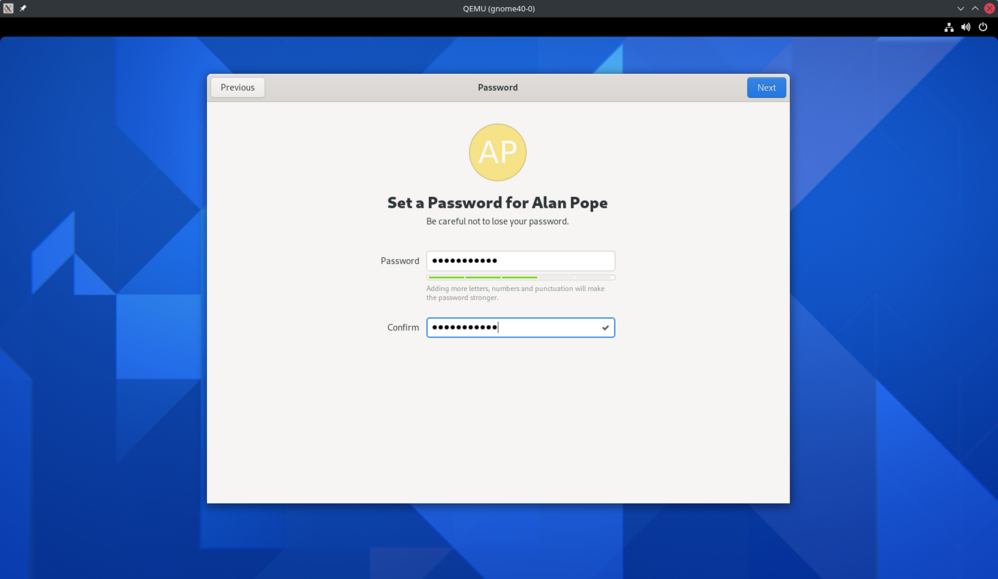Go back with the Previous button
Viewport: 998px width, 579px height.
coord(237,88)
